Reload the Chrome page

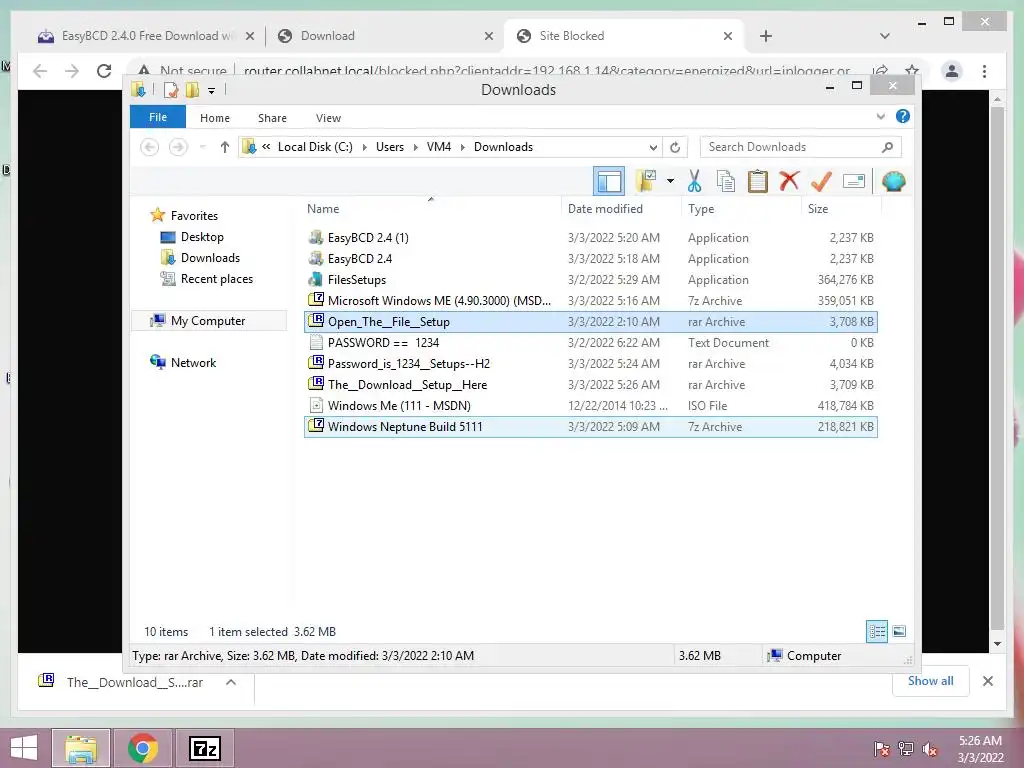[104, 71]
